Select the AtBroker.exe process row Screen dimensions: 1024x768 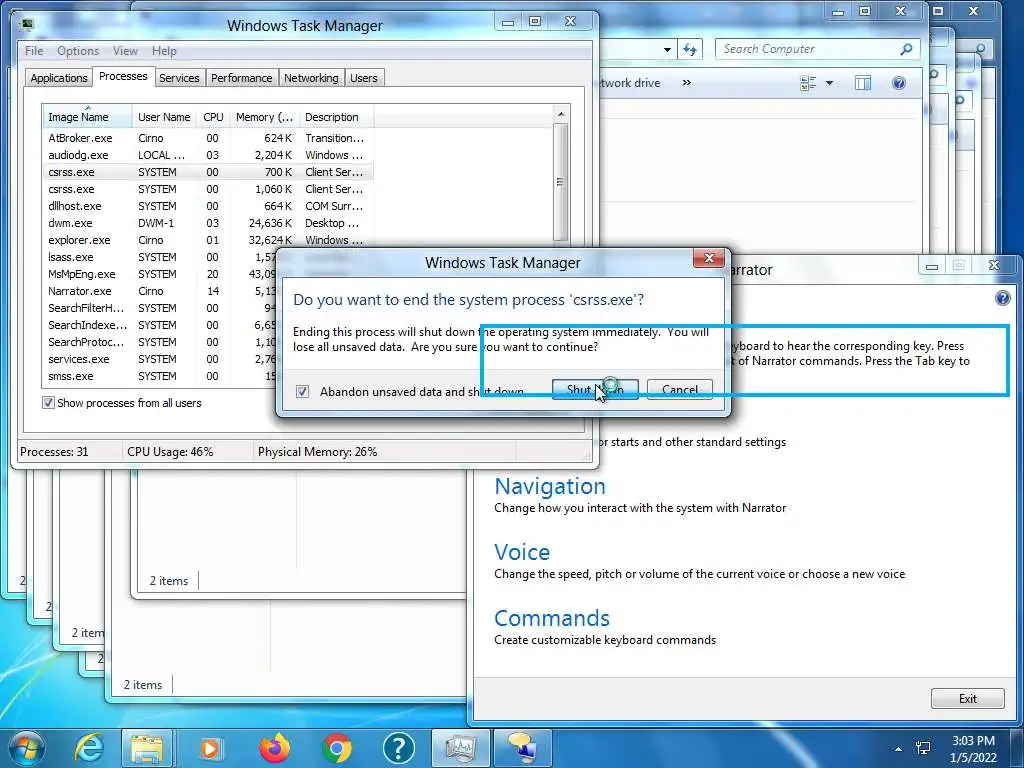click(208, 138)
